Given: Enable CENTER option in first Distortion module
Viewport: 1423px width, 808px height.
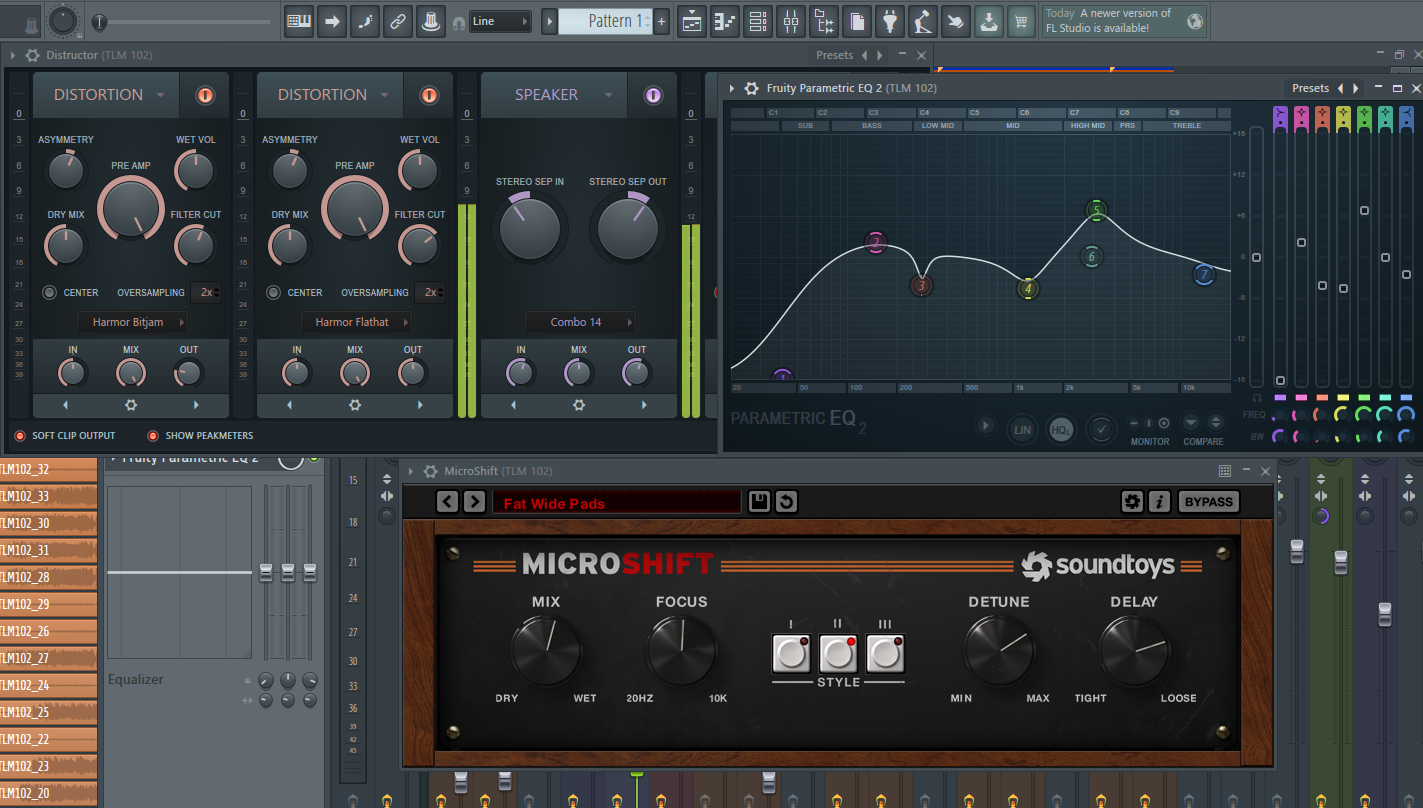Looking at the screenshot, I should [49, 293].
